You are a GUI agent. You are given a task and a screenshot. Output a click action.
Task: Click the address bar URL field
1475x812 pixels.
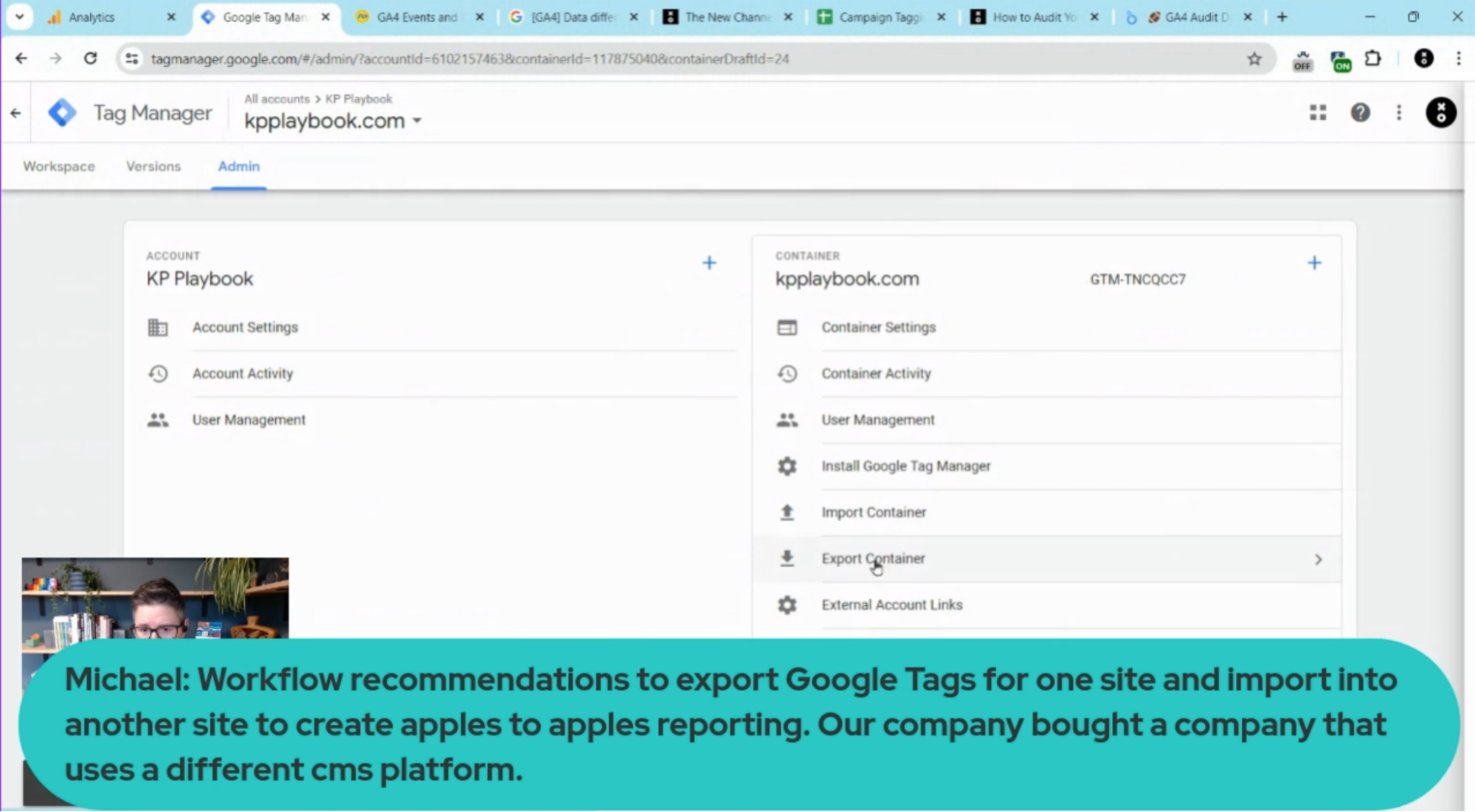tap(694, 59)
